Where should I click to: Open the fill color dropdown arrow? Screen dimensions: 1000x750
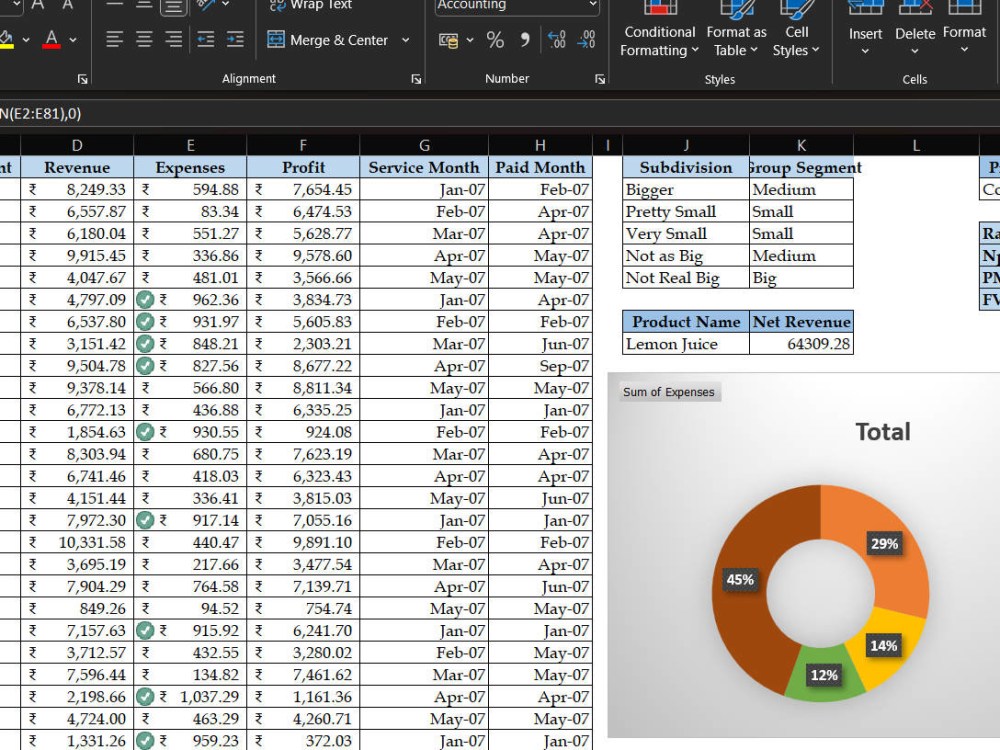tap(26, 40)
